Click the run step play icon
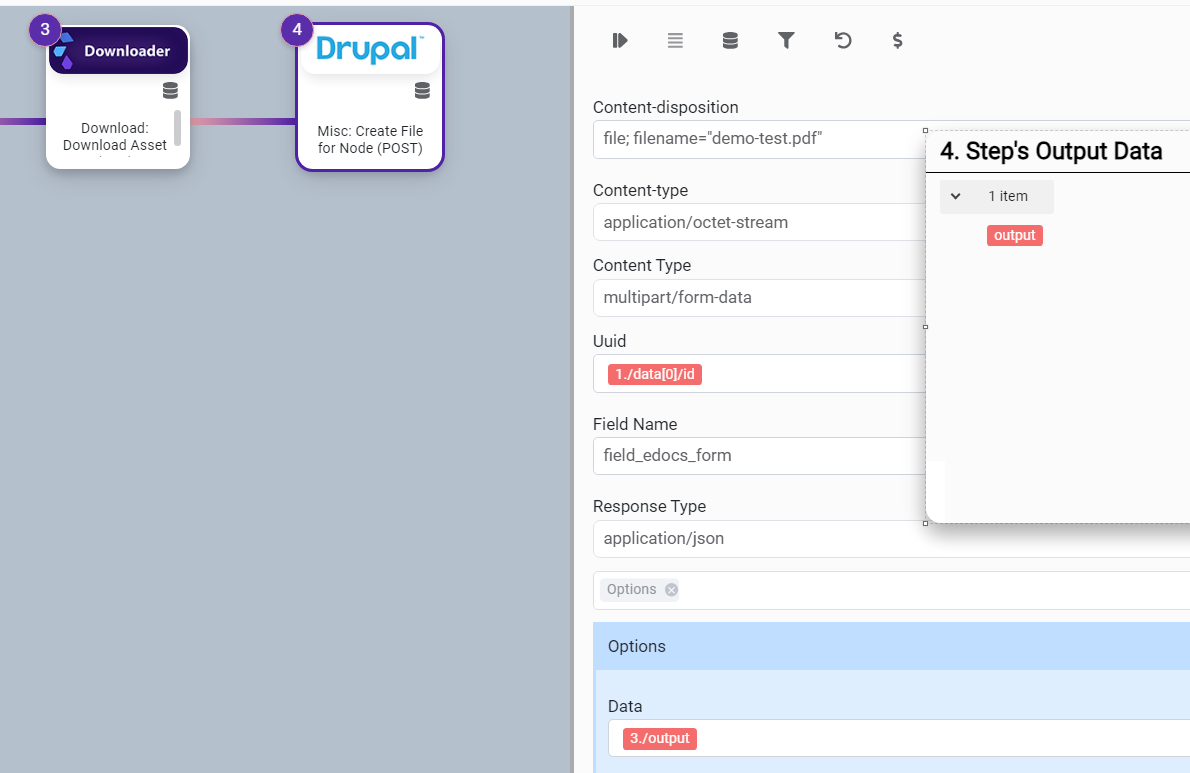The width and height of the screenshot is (1190, 773). (620, 41)
